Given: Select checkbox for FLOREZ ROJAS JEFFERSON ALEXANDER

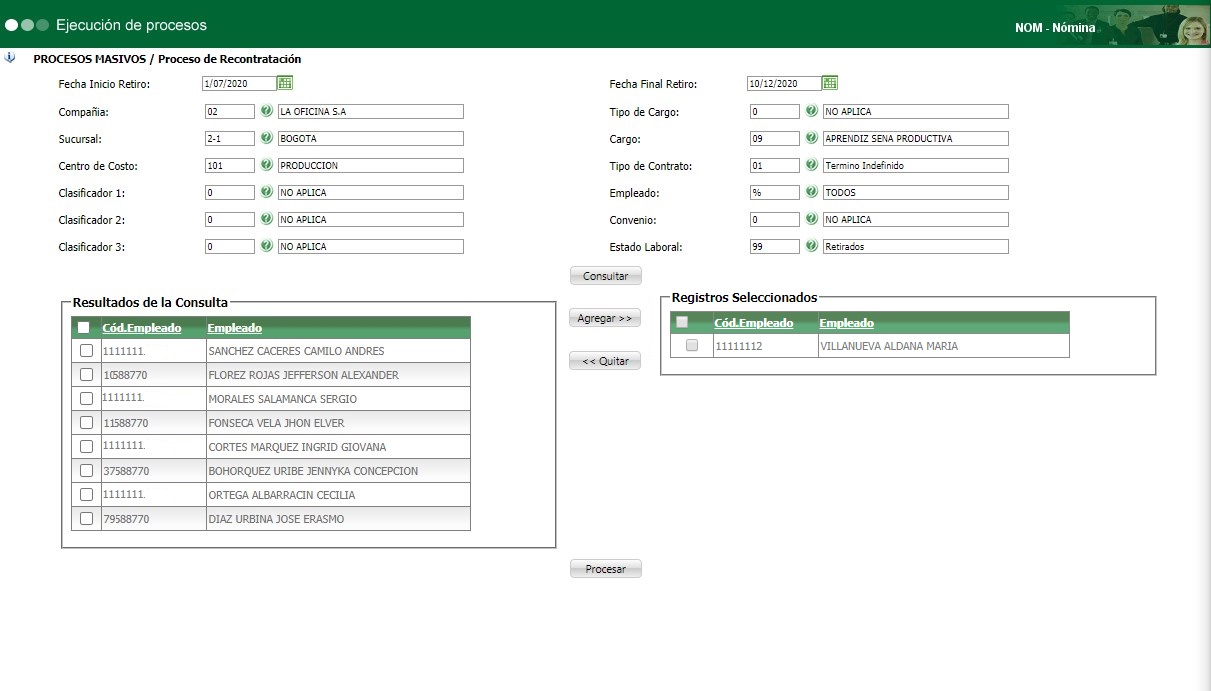Looking at the screenshot, I should click(86, 374).
